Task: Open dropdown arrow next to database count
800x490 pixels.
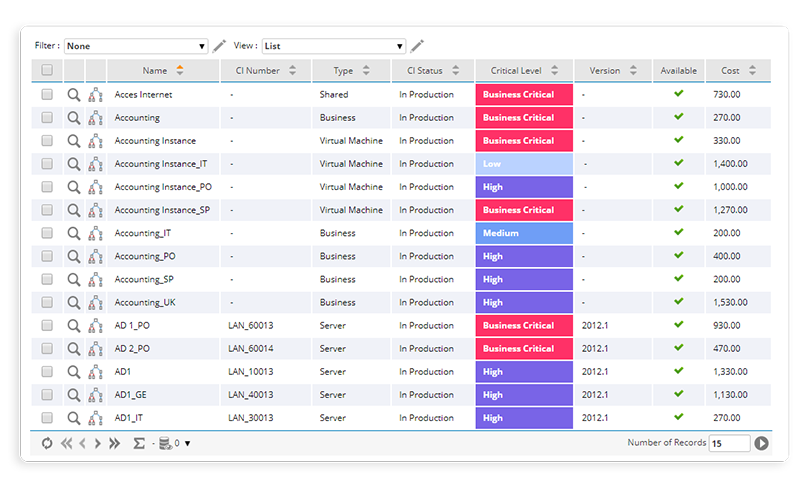Action: [x=187, y=444]
